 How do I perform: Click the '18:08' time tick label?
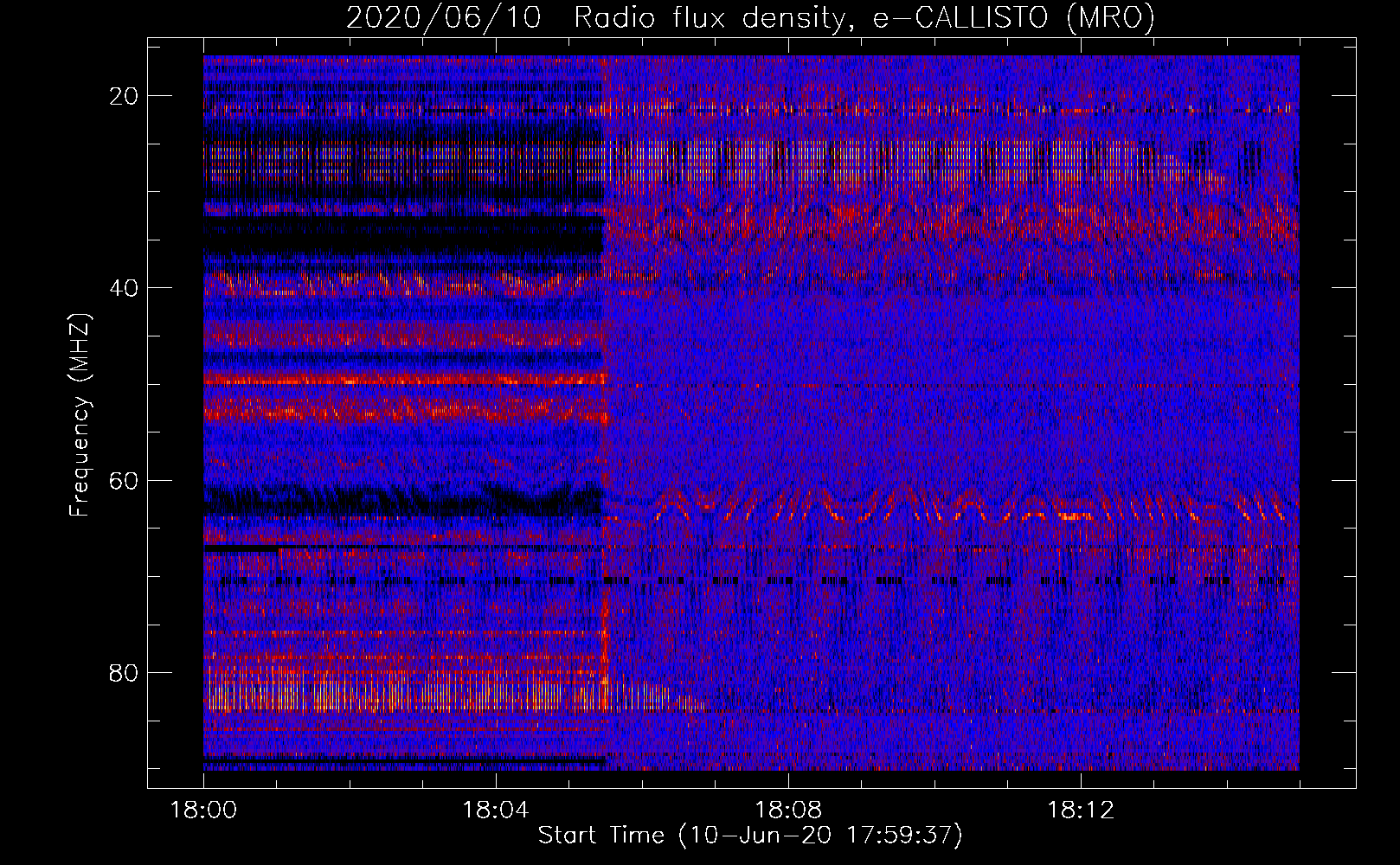click(787, 811)
